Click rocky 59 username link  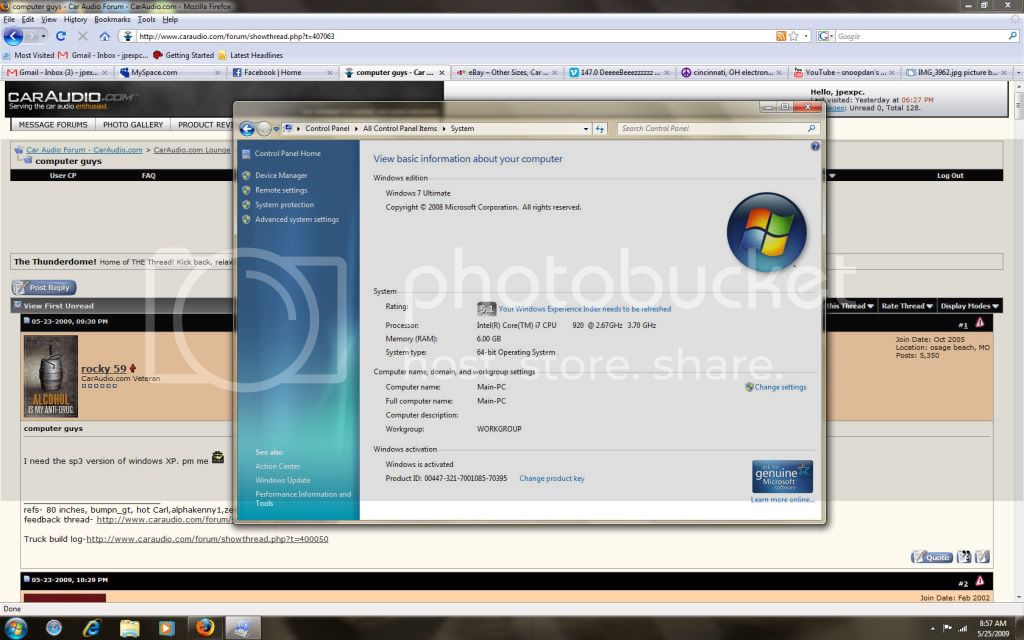coord(103,369)
